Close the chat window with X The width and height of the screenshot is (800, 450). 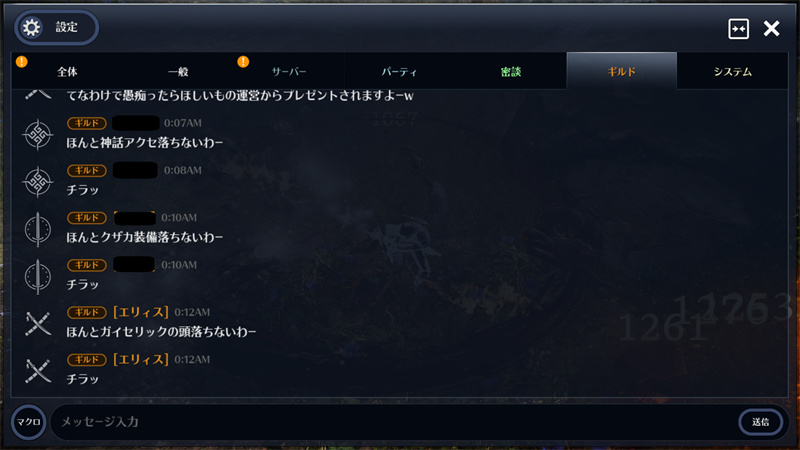point(771,29)
